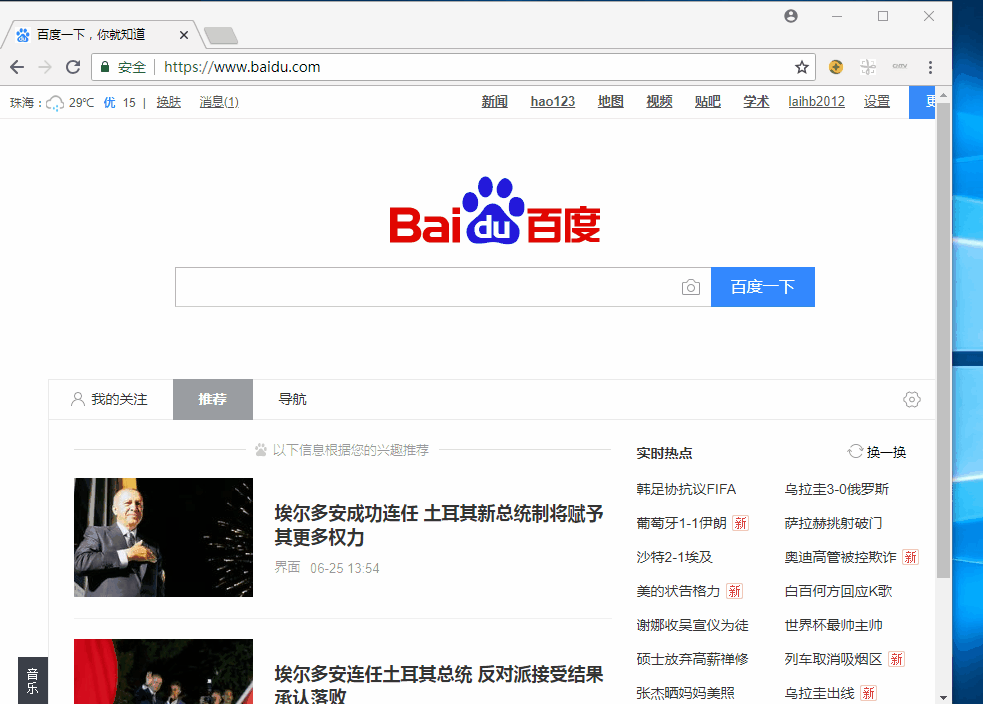The image size is (983, 704).
Task: Open hot topic 美的状告格力
Action: (678, 591)
